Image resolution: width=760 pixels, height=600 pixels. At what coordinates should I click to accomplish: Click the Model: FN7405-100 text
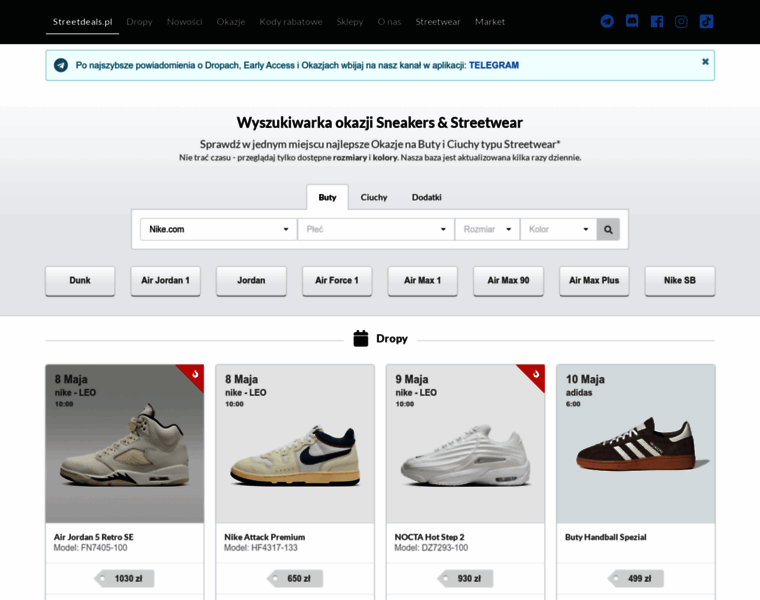(91, 548)
